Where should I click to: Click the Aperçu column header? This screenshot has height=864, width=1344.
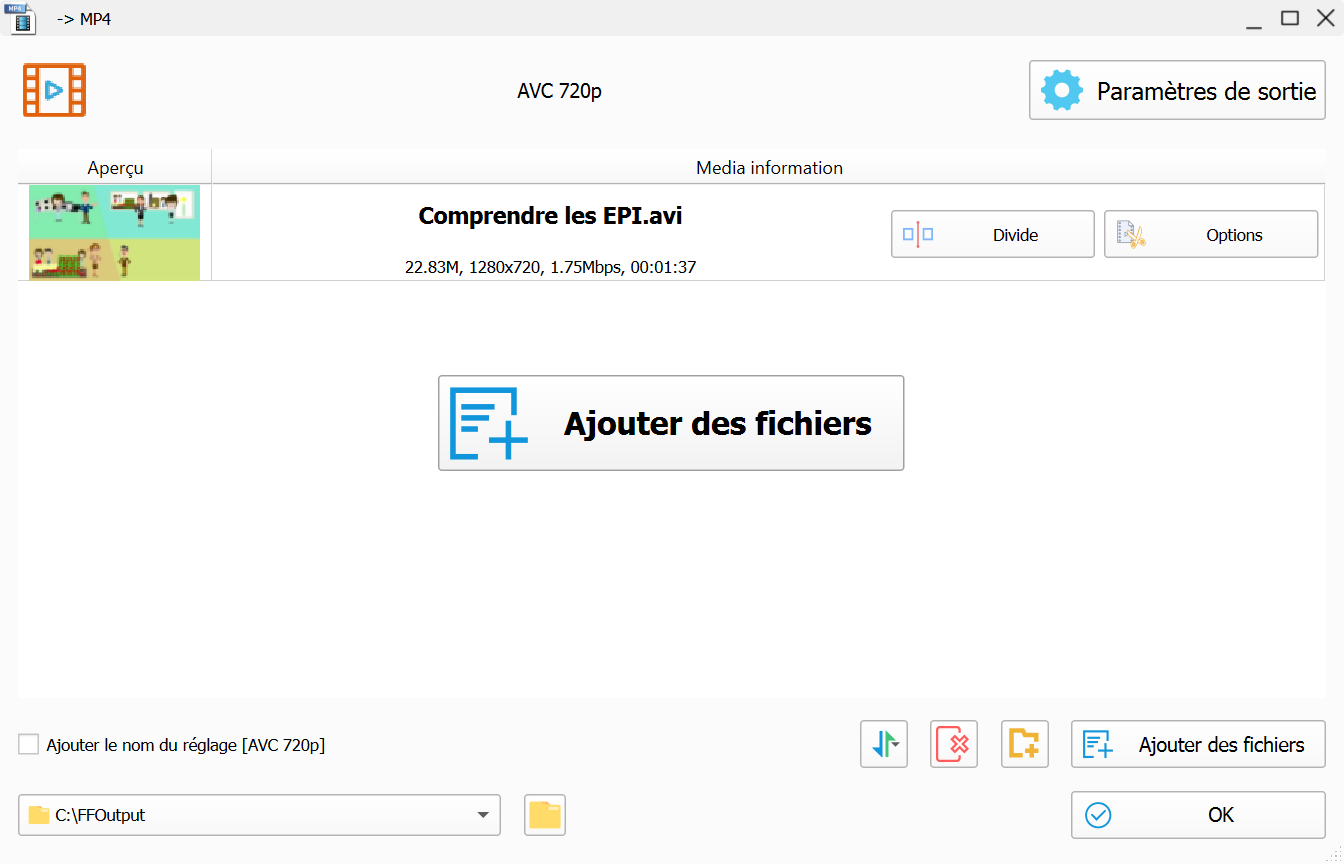(x=115, y=168)
